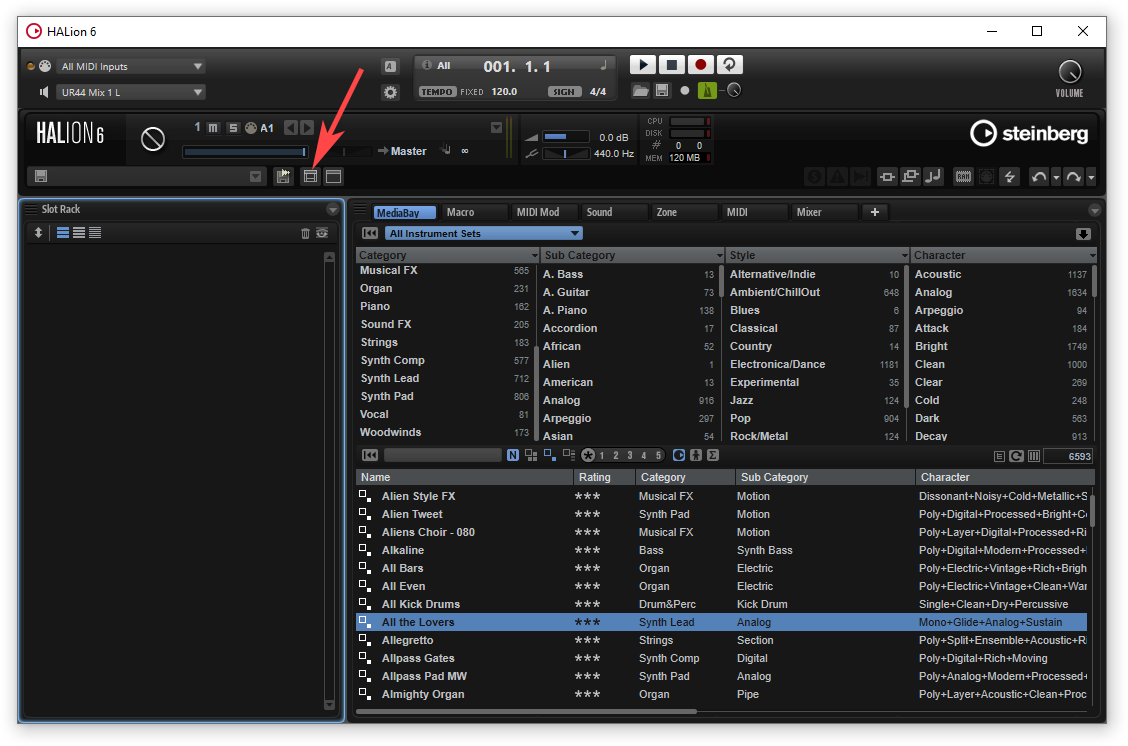
Task: Open the All MIDI Inputs dropdown
Action: click(x=130, y=66)
